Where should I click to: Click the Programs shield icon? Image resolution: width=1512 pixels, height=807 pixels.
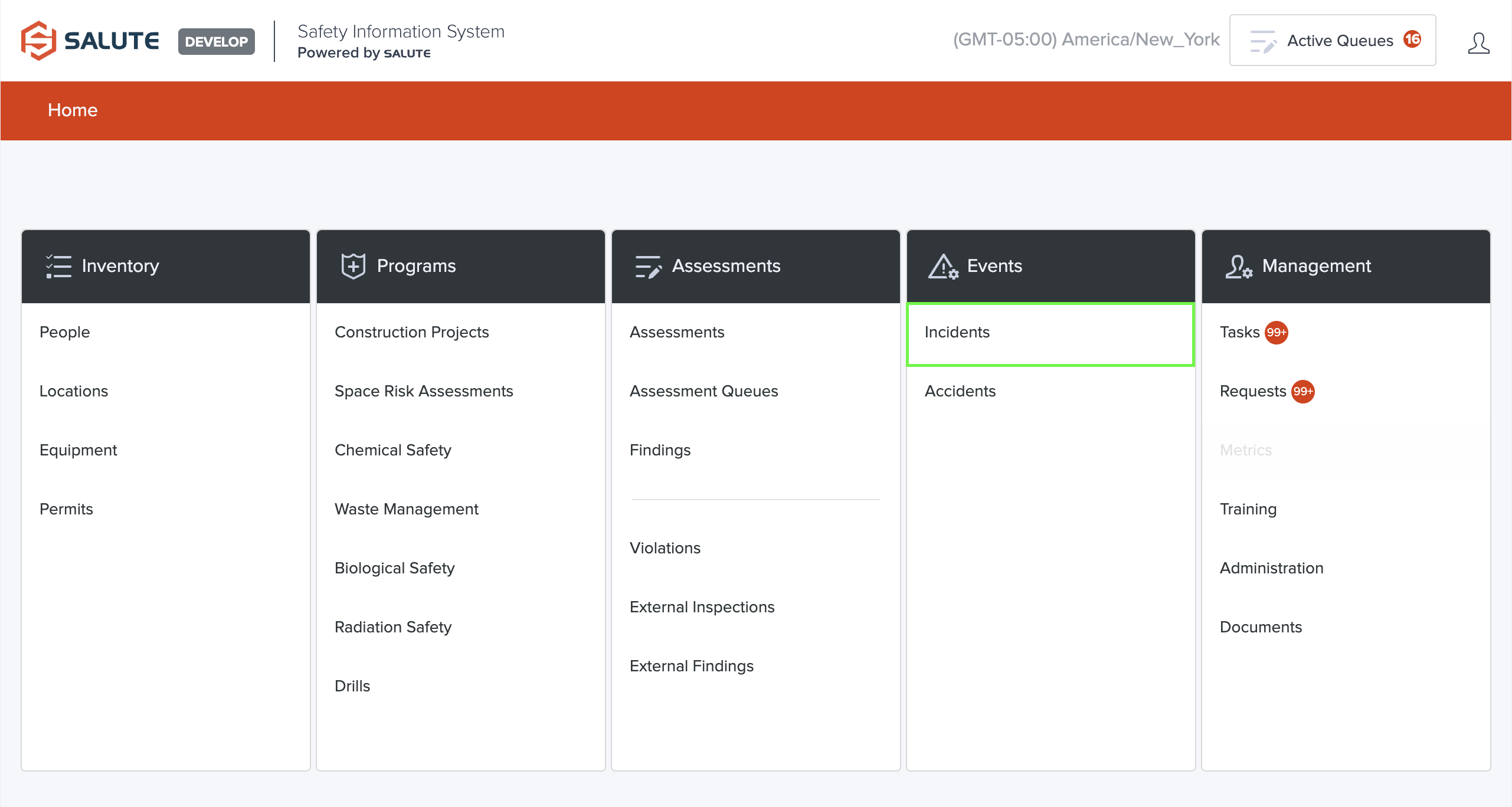click(353, 266)
